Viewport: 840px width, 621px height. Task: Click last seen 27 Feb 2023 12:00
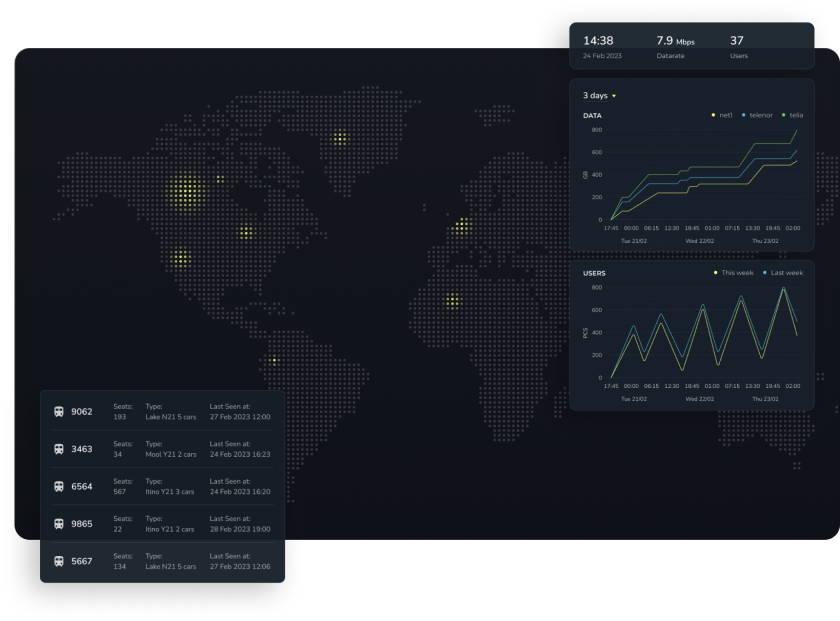tap(240, 417)
